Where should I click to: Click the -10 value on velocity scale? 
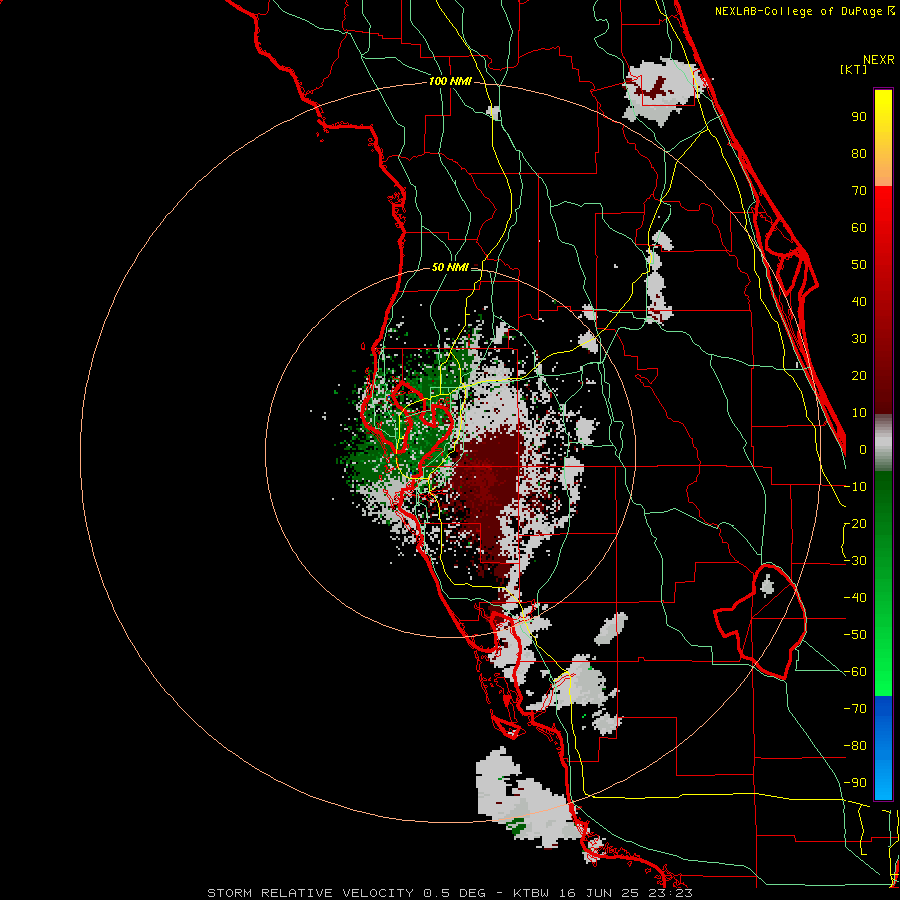(x=855, y=487)
